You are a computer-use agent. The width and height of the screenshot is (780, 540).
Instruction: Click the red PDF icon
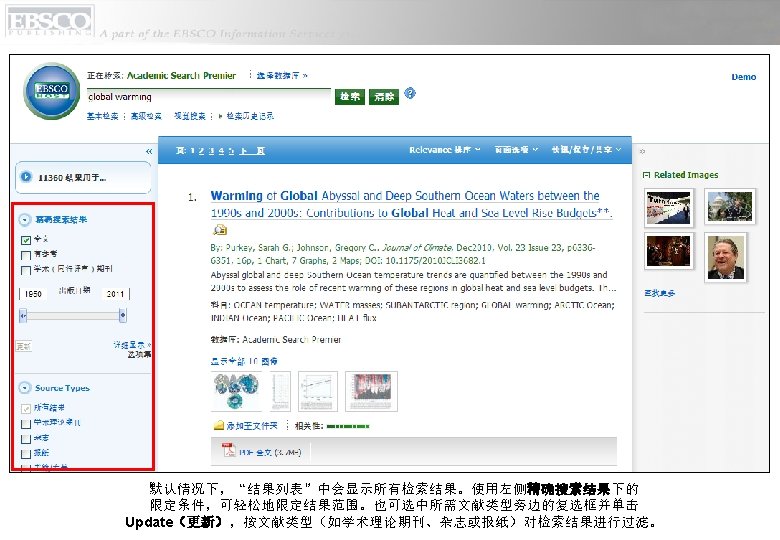click(229, 450)
